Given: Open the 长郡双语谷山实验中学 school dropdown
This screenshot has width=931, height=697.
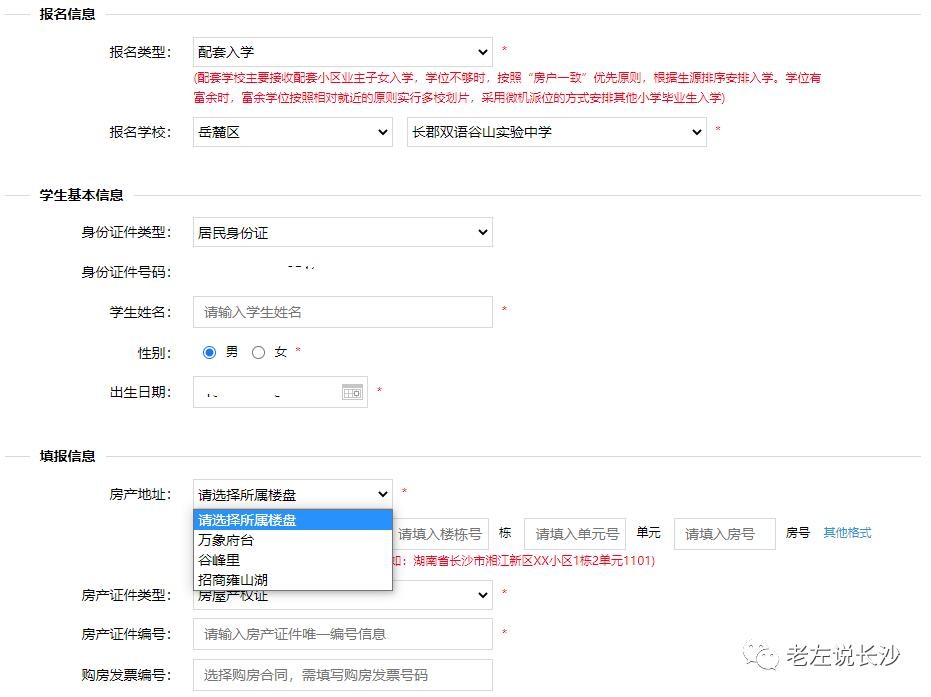Looking at the screenshot, I should pos(556,132).
